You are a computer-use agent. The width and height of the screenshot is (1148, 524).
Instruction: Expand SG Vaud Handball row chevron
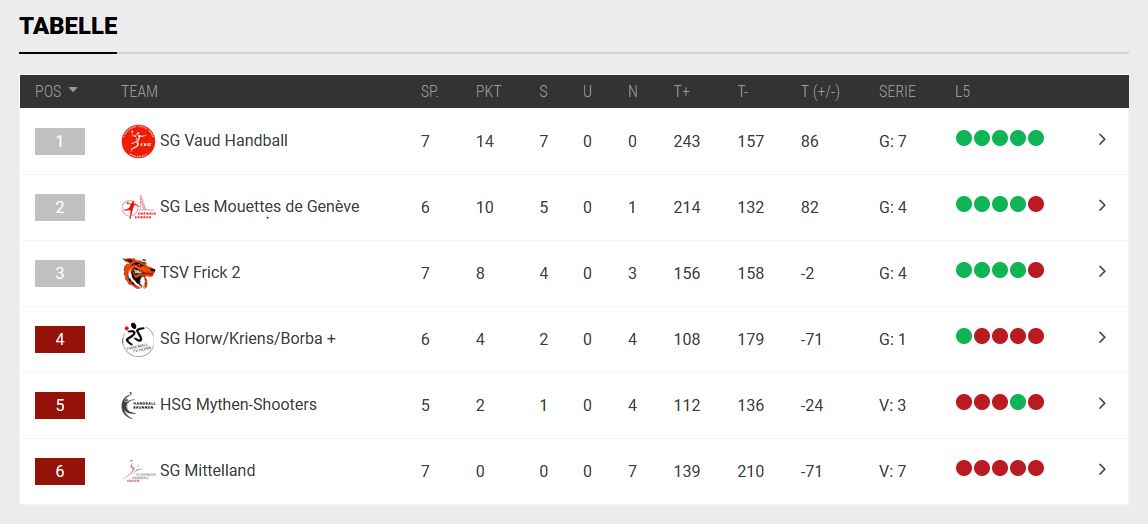[1102, 140]
